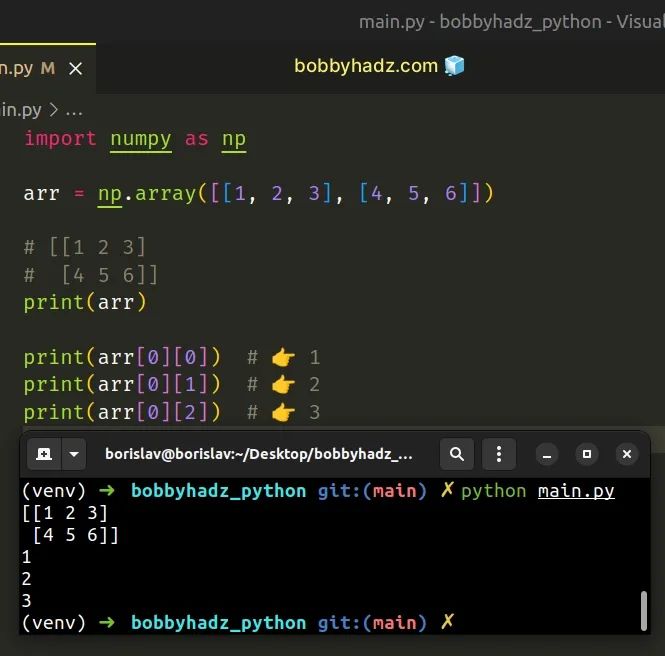Screen dimensions: 665x656
Task: Click the 'import' keyword in the editor
Action: (60, 139)
